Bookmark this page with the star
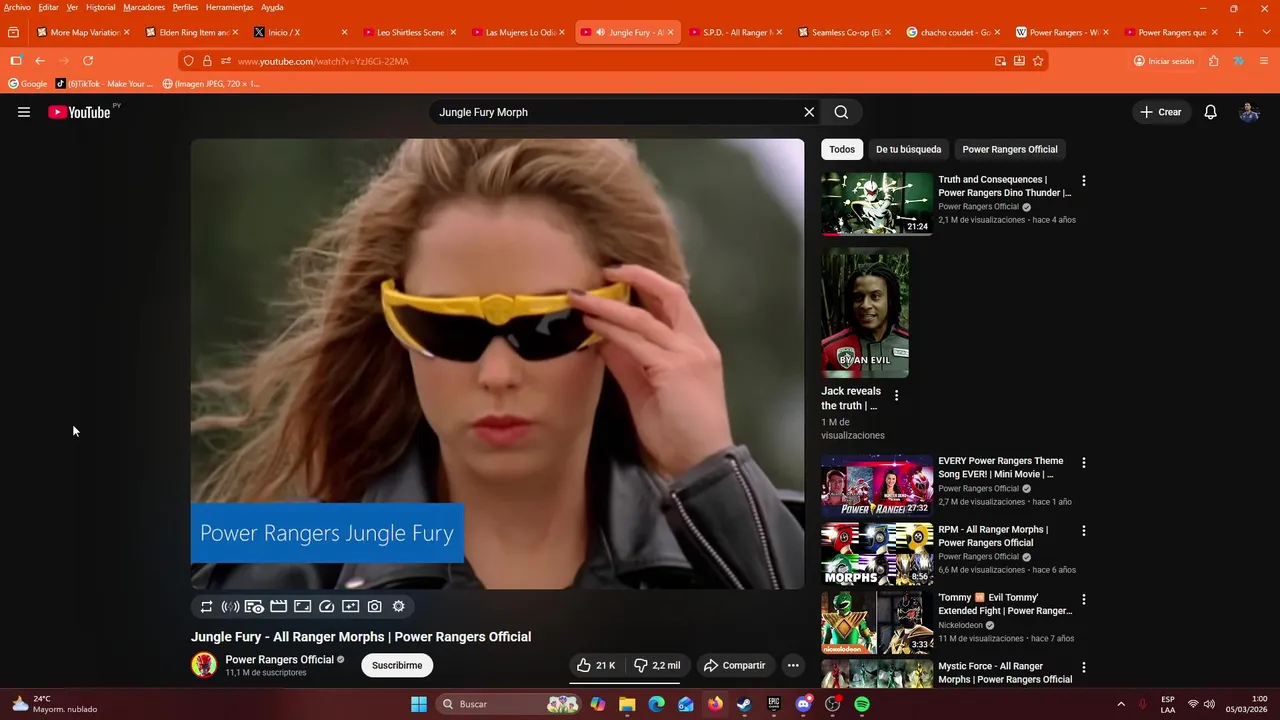 point(1038,61)
